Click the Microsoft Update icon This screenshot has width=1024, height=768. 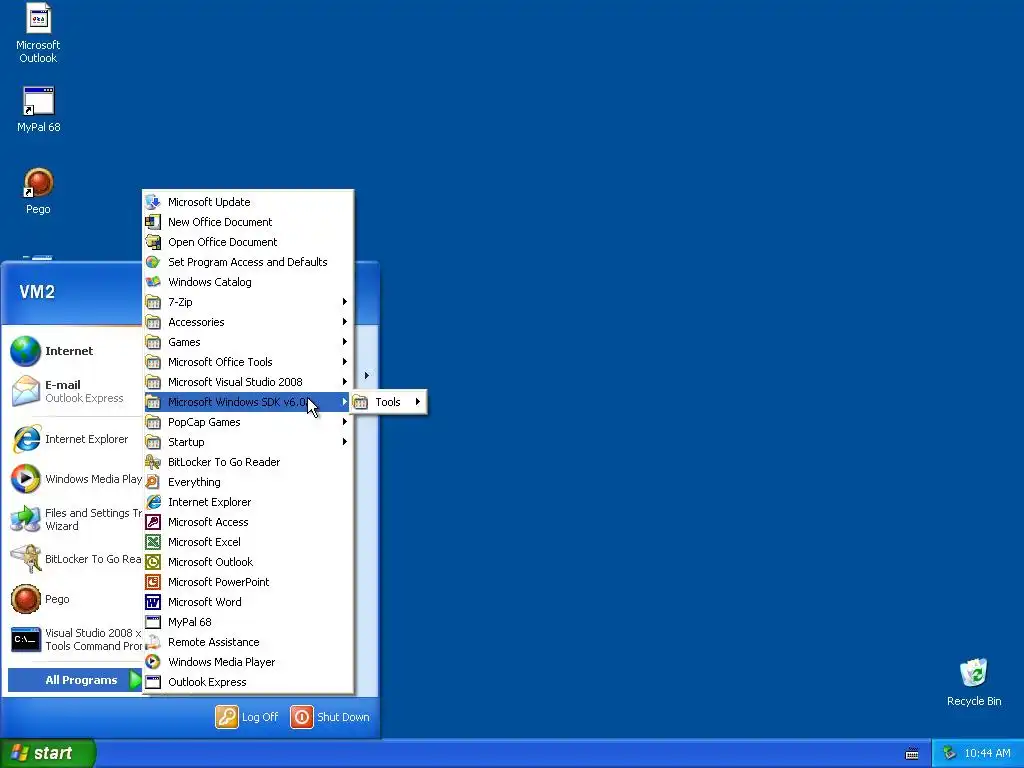(153, 202)
